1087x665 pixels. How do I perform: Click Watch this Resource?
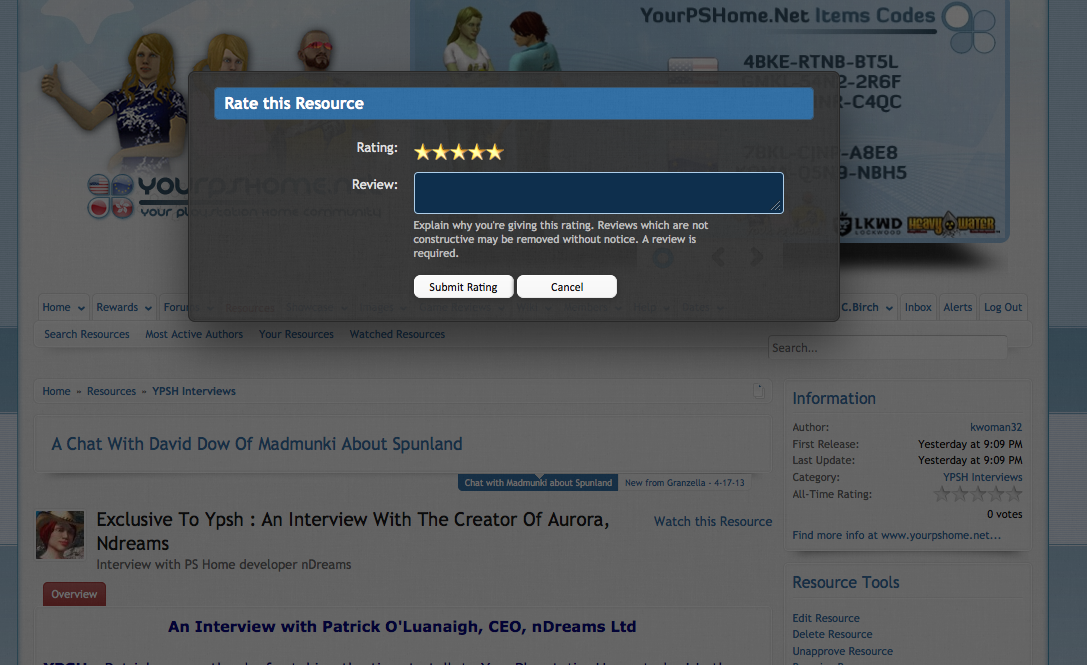point(713,521)
